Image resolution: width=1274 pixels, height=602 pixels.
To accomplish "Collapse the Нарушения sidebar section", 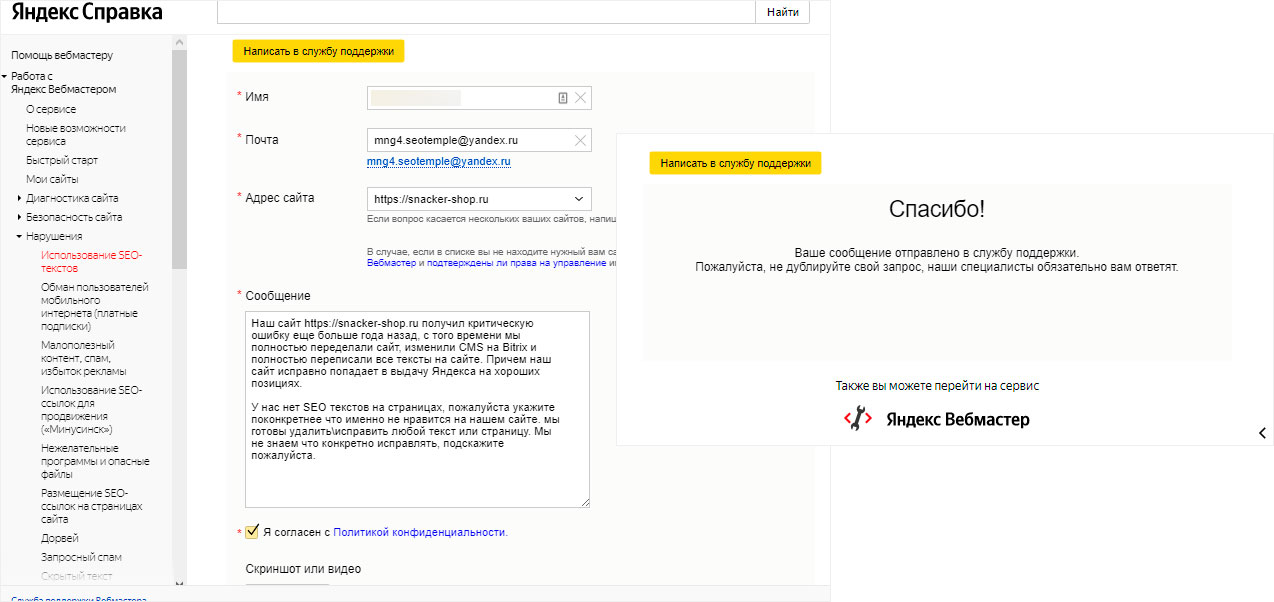I will tap(19, 236).
